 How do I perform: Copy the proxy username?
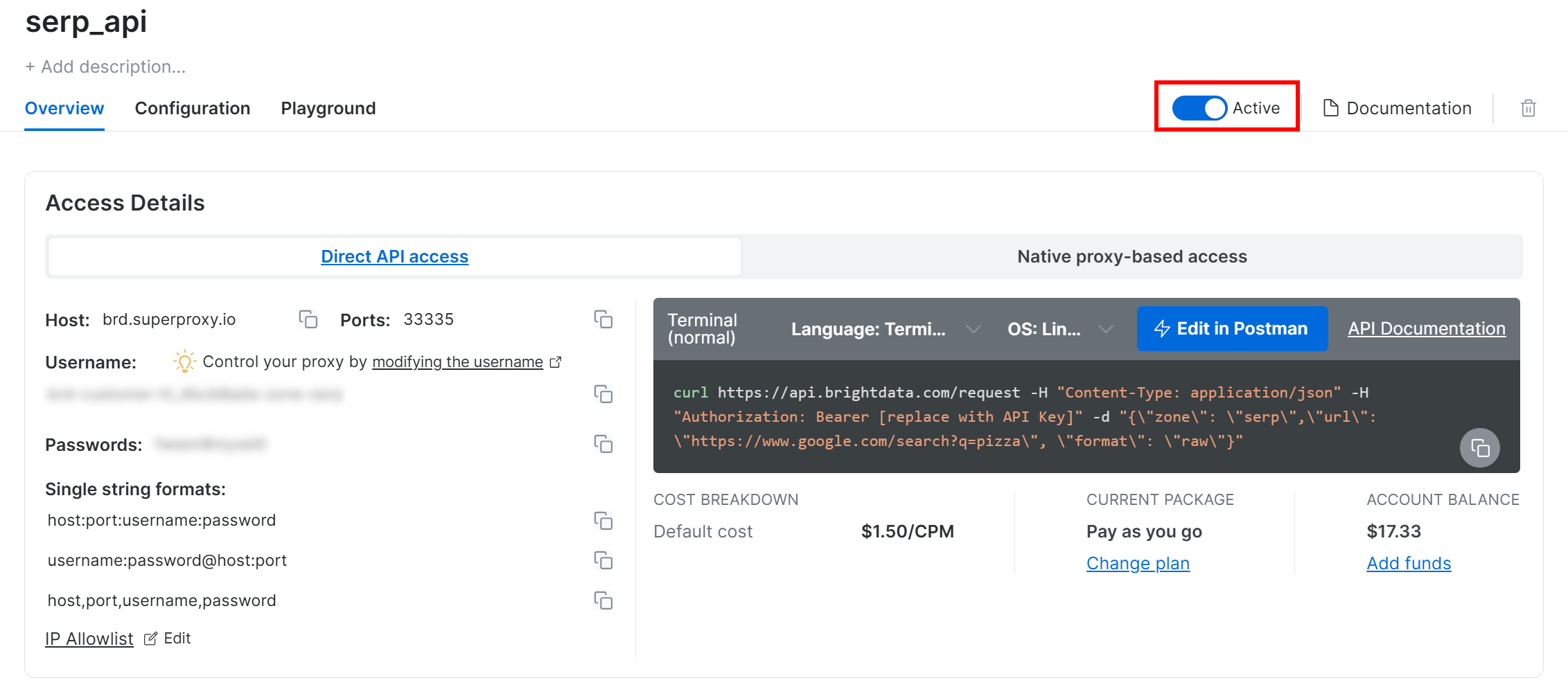coord(604,394)
